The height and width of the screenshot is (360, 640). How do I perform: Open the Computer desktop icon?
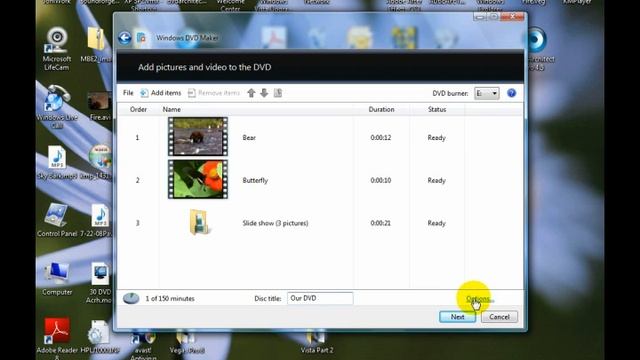57,279
